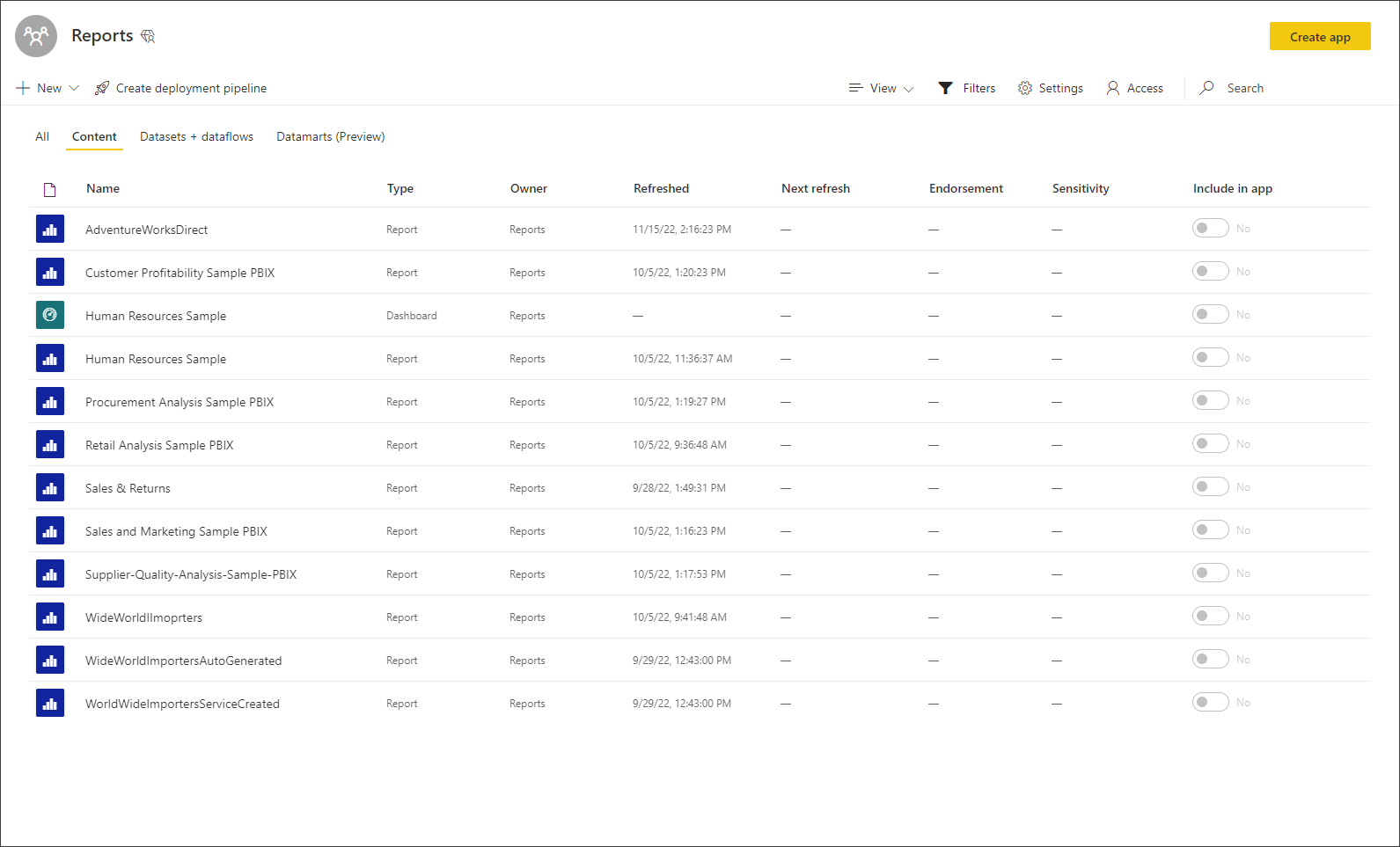Click the Human Resources Sample report icon
Screen dimensions: 1400x847
coord(50,358)
